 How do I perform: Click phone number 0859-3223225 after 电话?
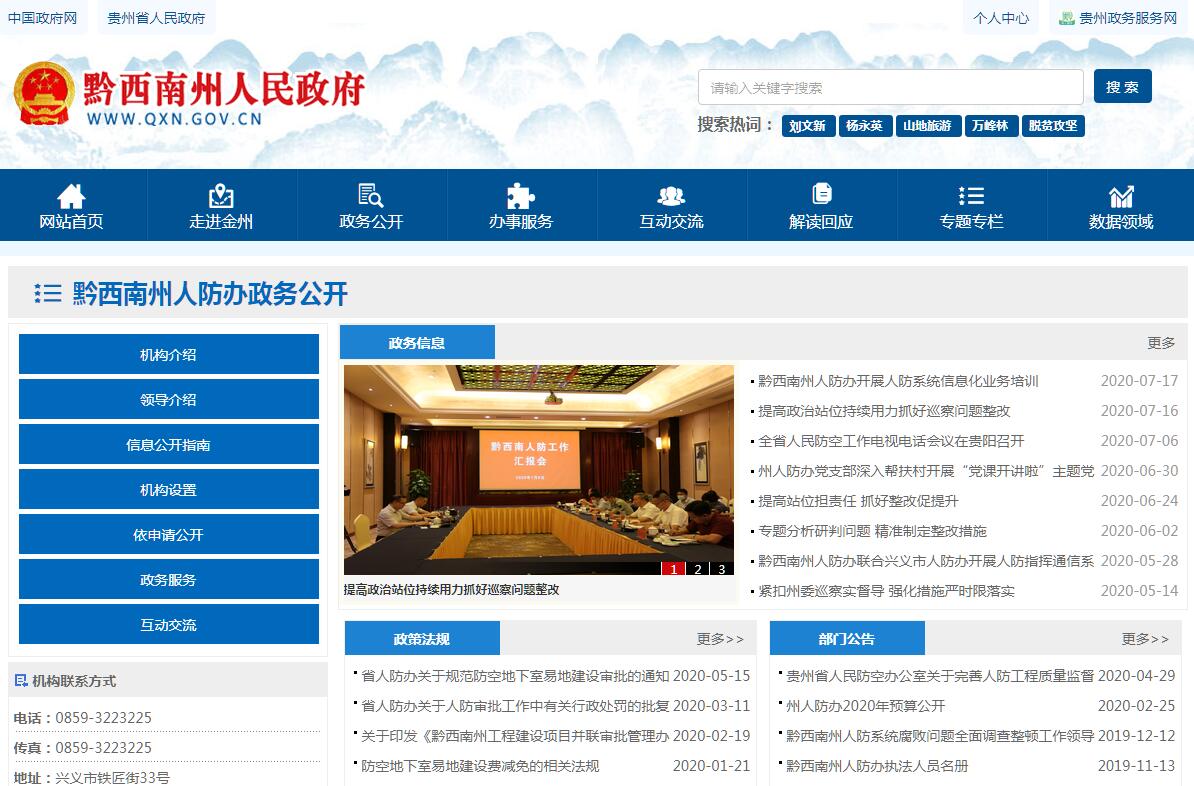click(x=104, y=717)
